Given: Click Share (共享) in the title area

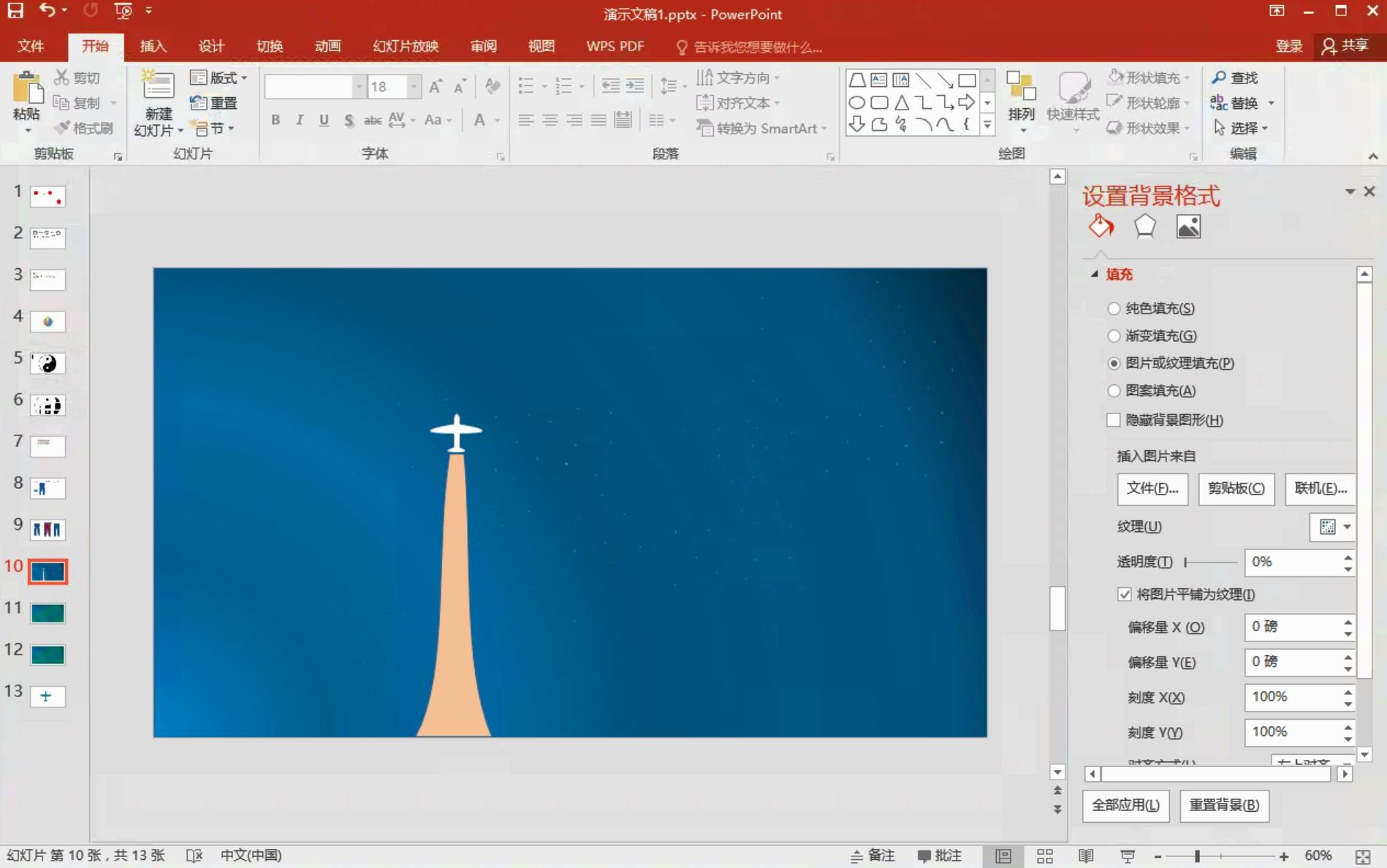Looking at the screenshot, I should click(x=1346, y=46).
